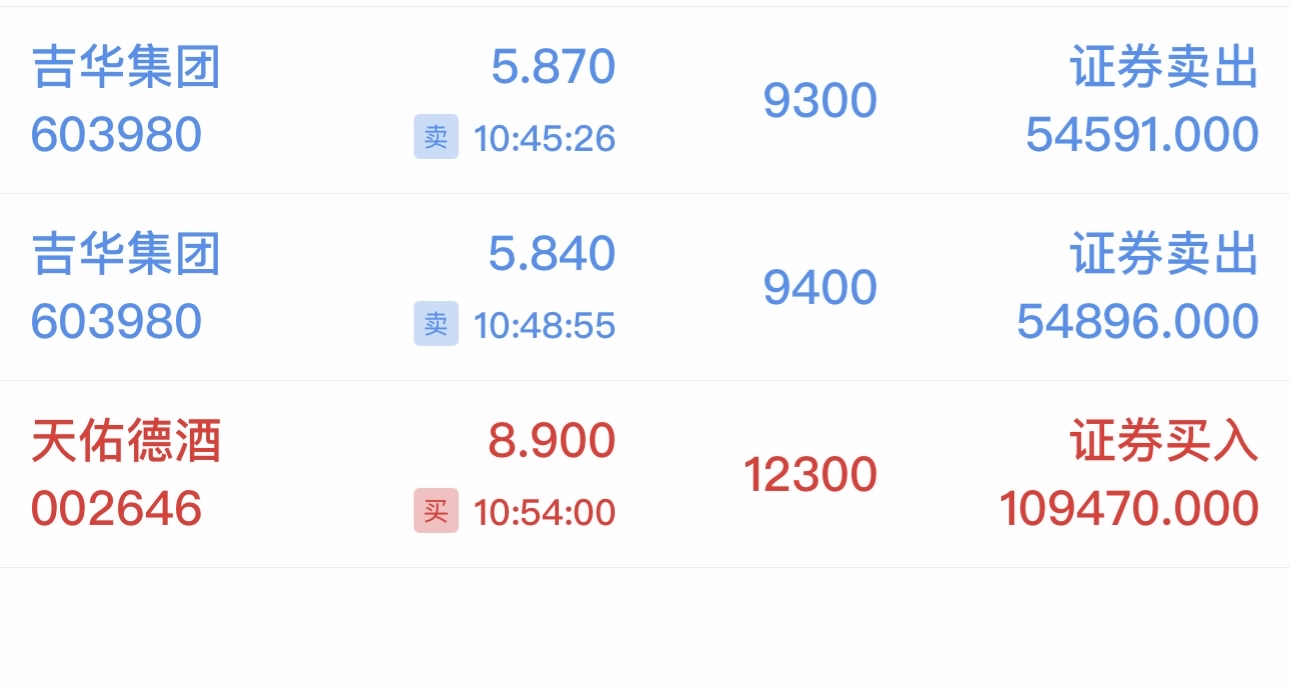Select amount 54591.000
1290x690 pixels.
coord(1142,135)
